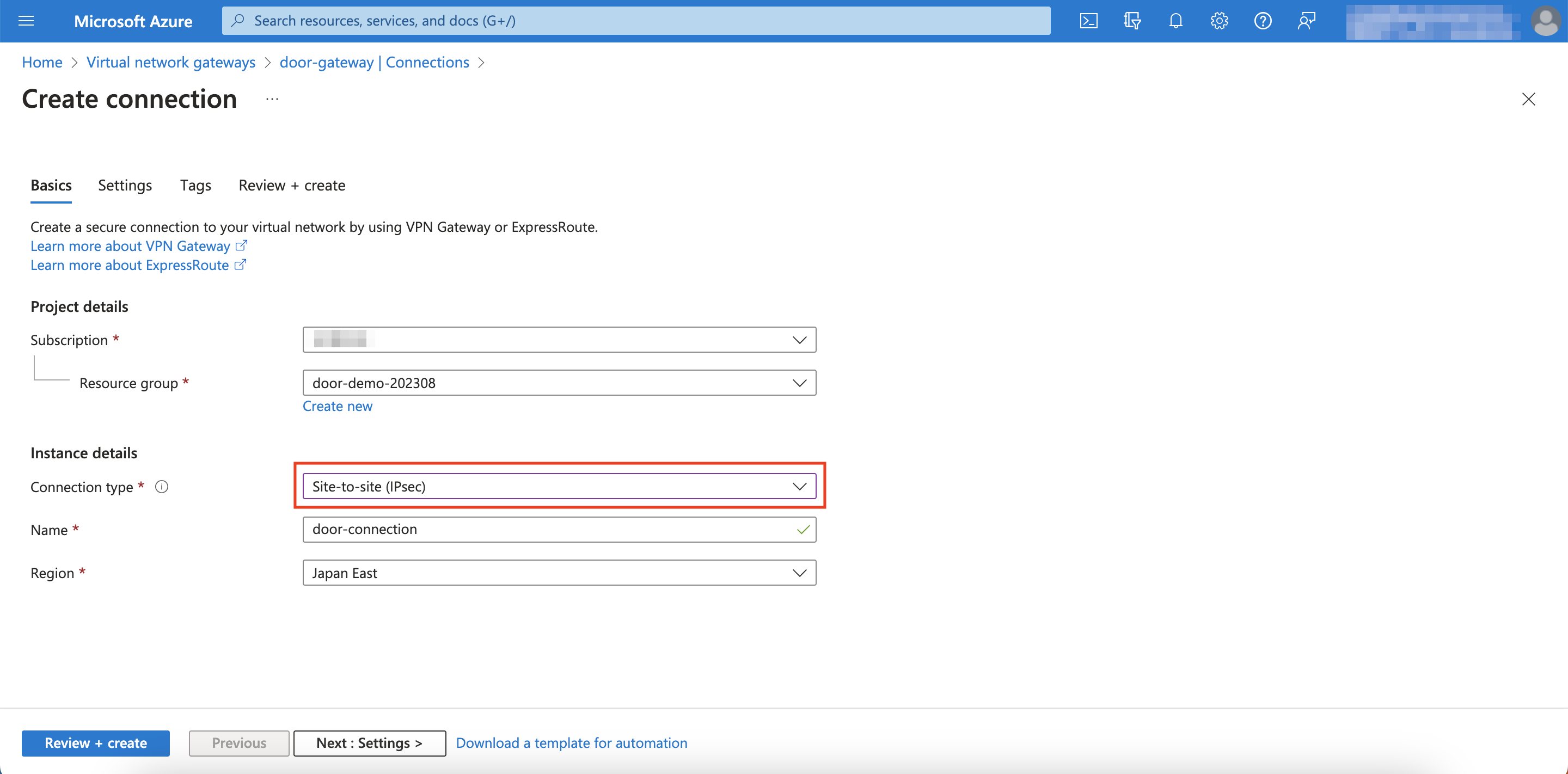Launch Azure Cloud Shell
This screenshot has width=1568, height=774.
[x=1088, y=20]
